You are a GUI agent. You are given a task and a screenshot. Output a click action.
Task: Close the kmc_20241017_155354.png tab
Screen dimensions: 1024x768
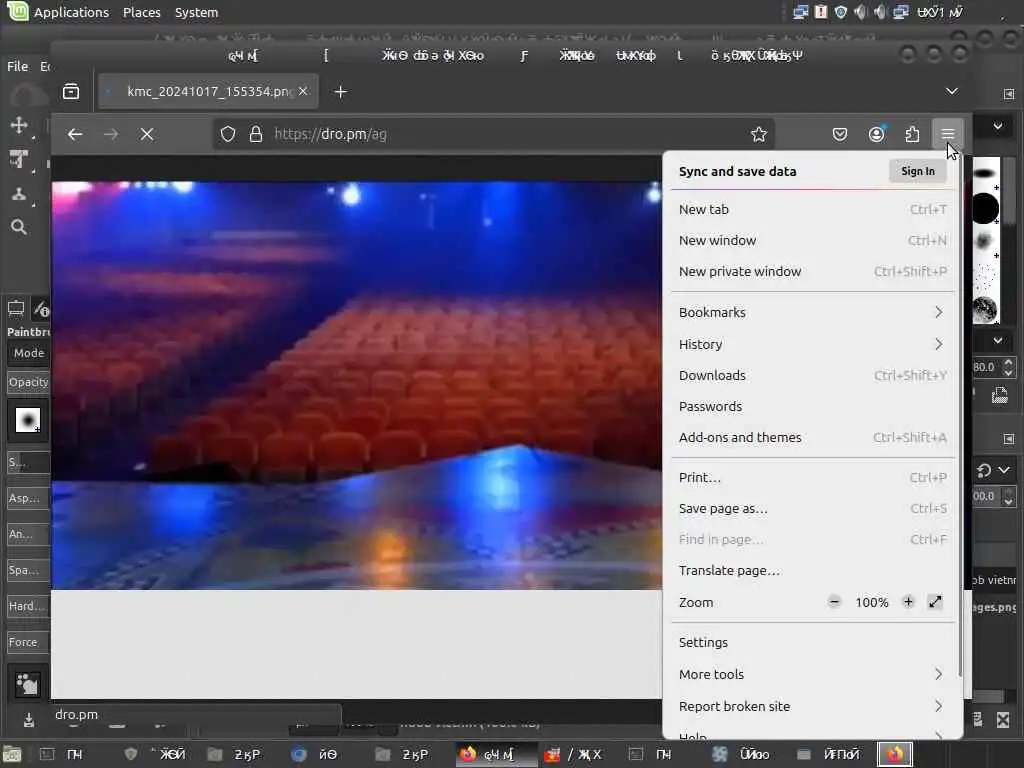[303, 92]
